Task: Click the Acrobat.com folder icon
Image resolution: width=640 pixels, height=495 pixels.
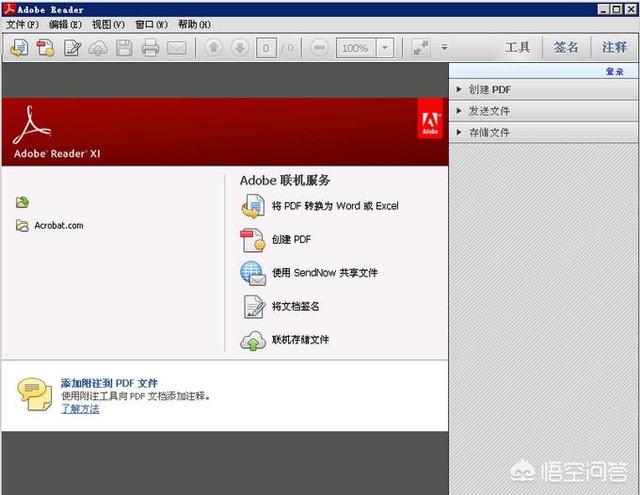Action: 22,225
